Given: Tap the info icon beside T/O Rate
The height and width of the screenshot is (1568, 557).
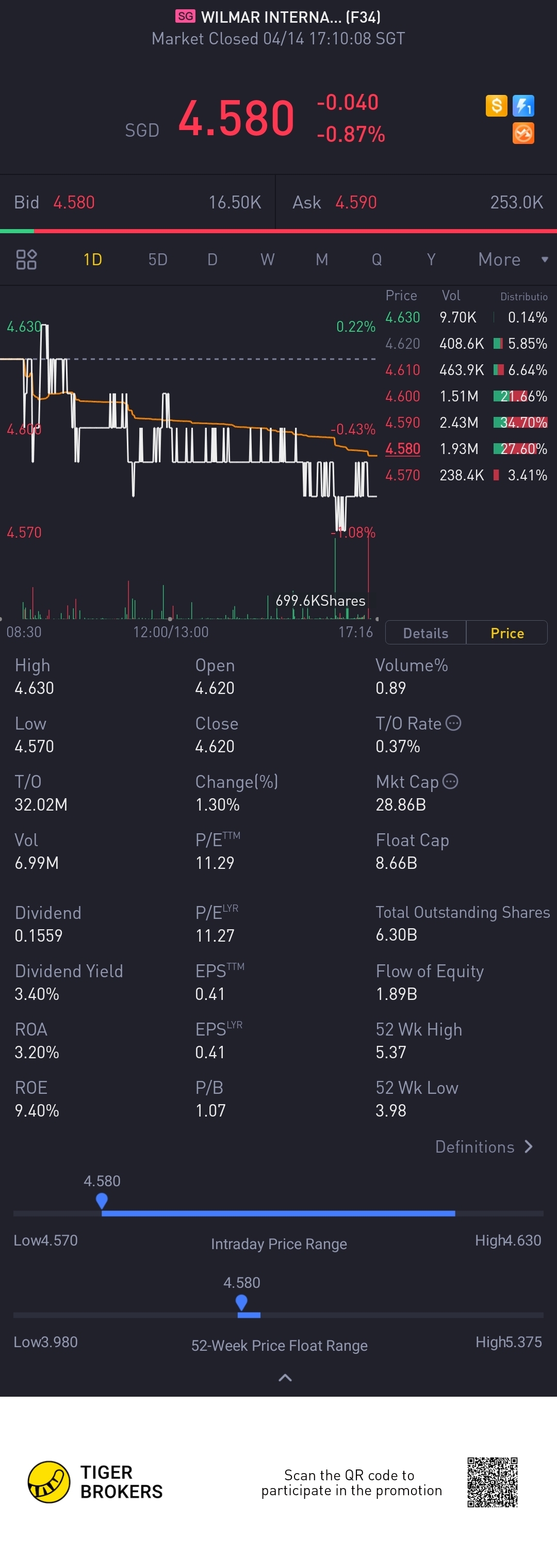Looking at the screenshot, I should point(453,722).
